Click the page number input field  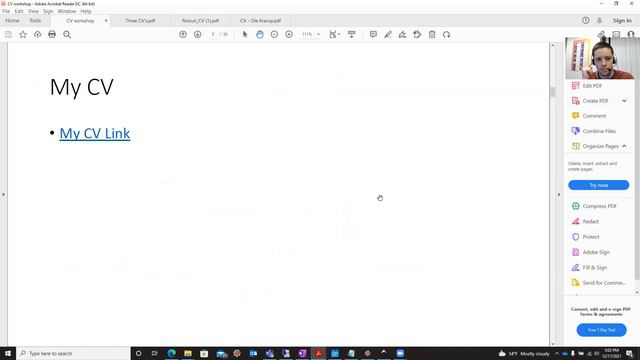pyautogui.click(x=213, y=35)
